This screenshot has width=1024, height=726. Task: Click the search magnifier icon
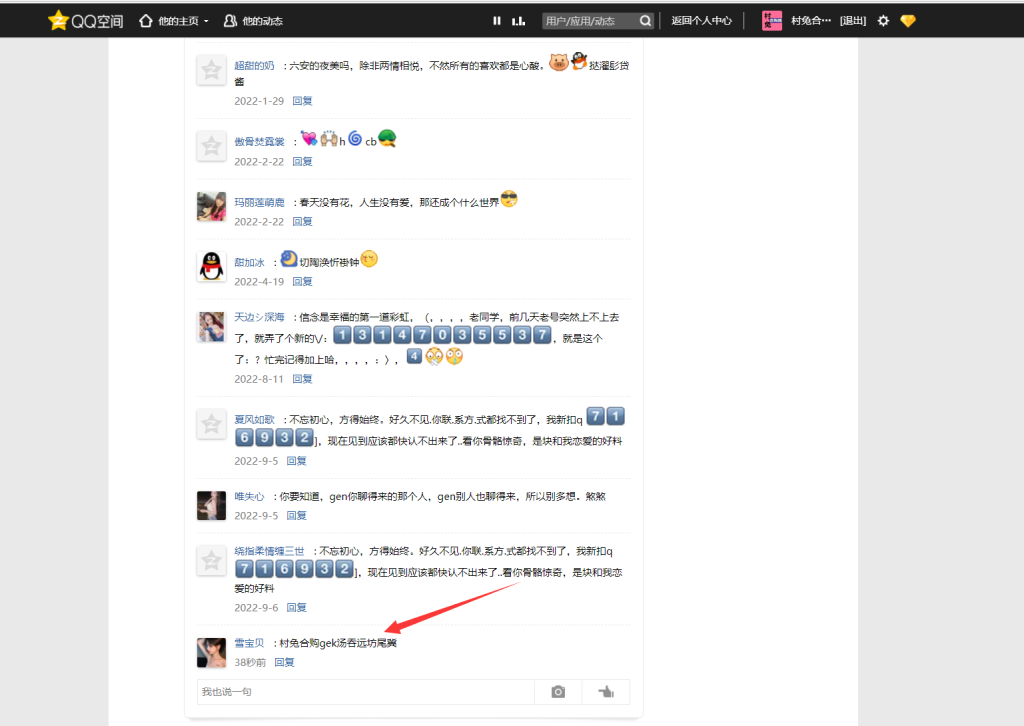645,20
